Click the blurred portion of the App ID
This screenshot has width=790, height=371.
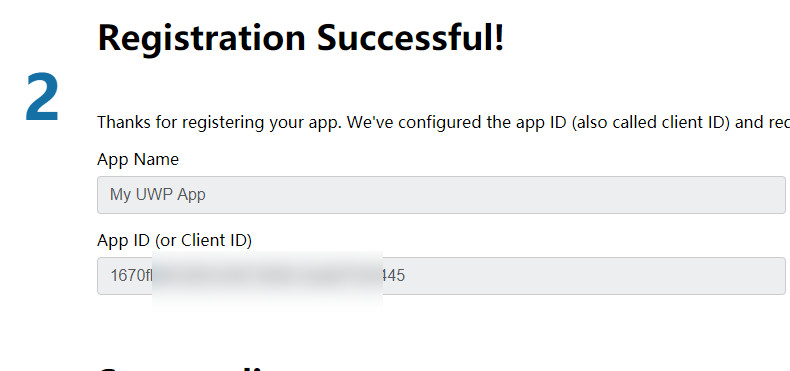click(267, 276)
